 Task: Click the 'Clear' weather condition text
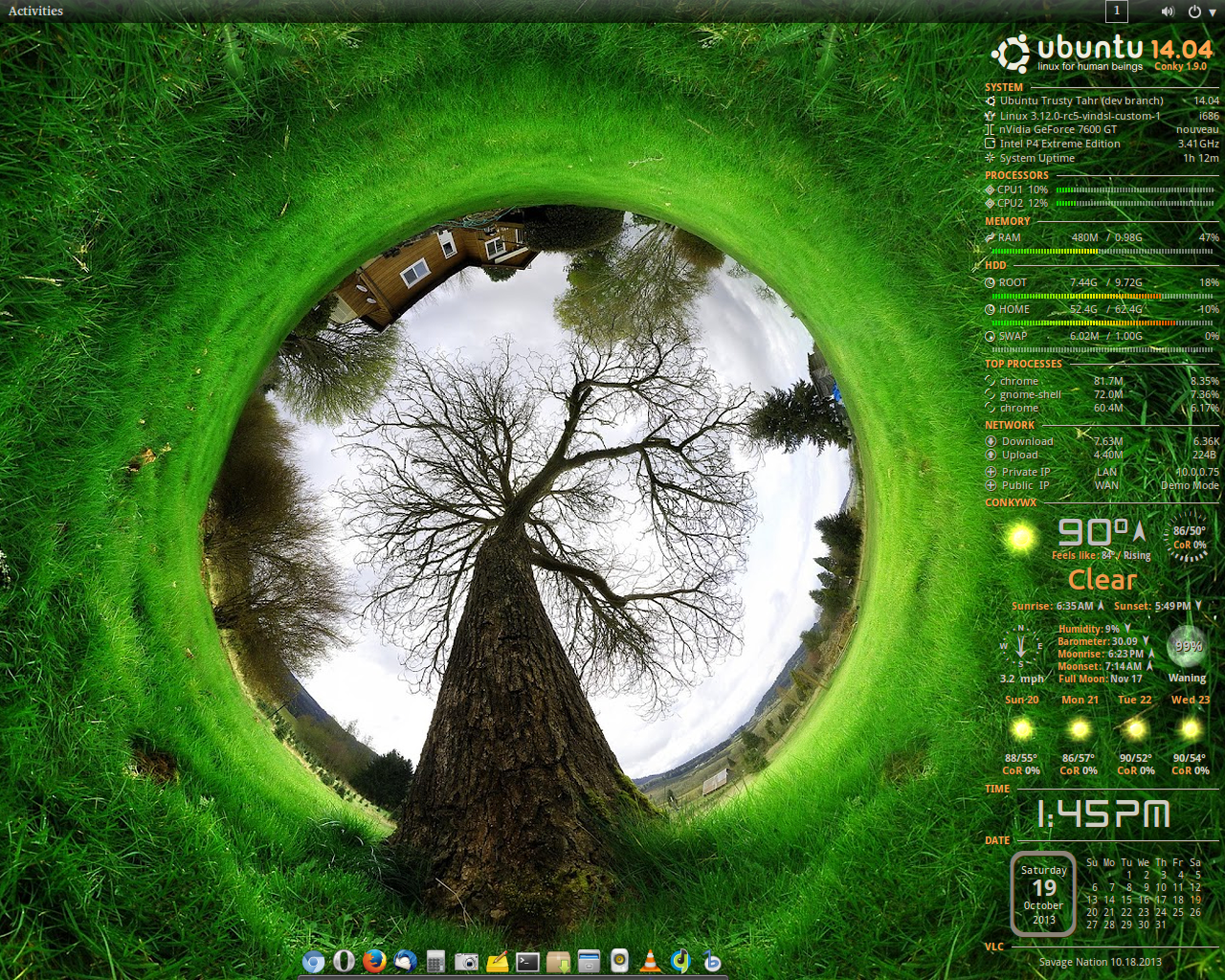pos(1102,580)
